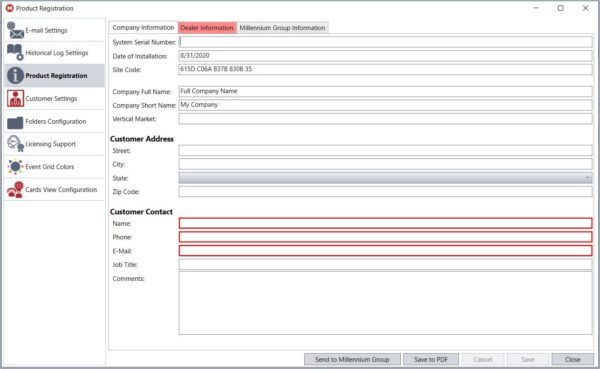Select Cards View Configuration sidebar label
The height and width of the screenshot is (369, 600).
[x=61, y=189]
